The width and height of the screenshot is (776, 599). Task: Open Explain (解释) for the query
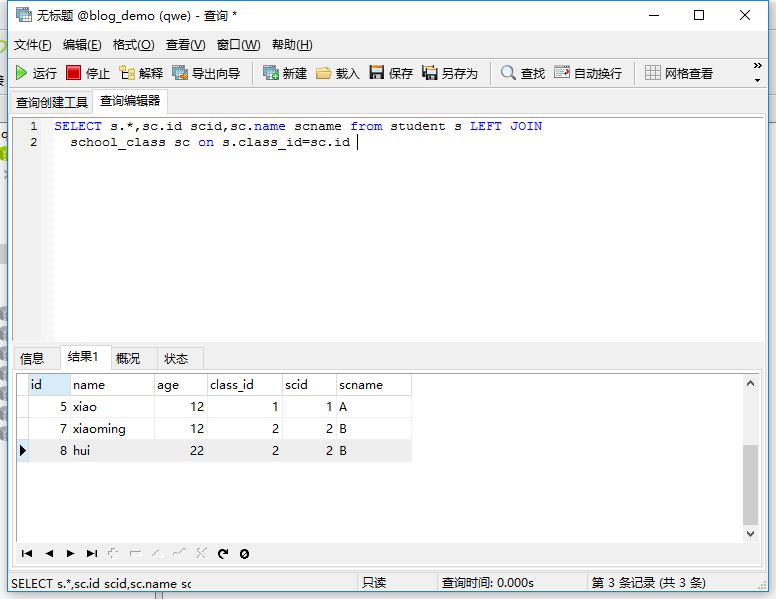pyautogui.click(x=141, y=73)
